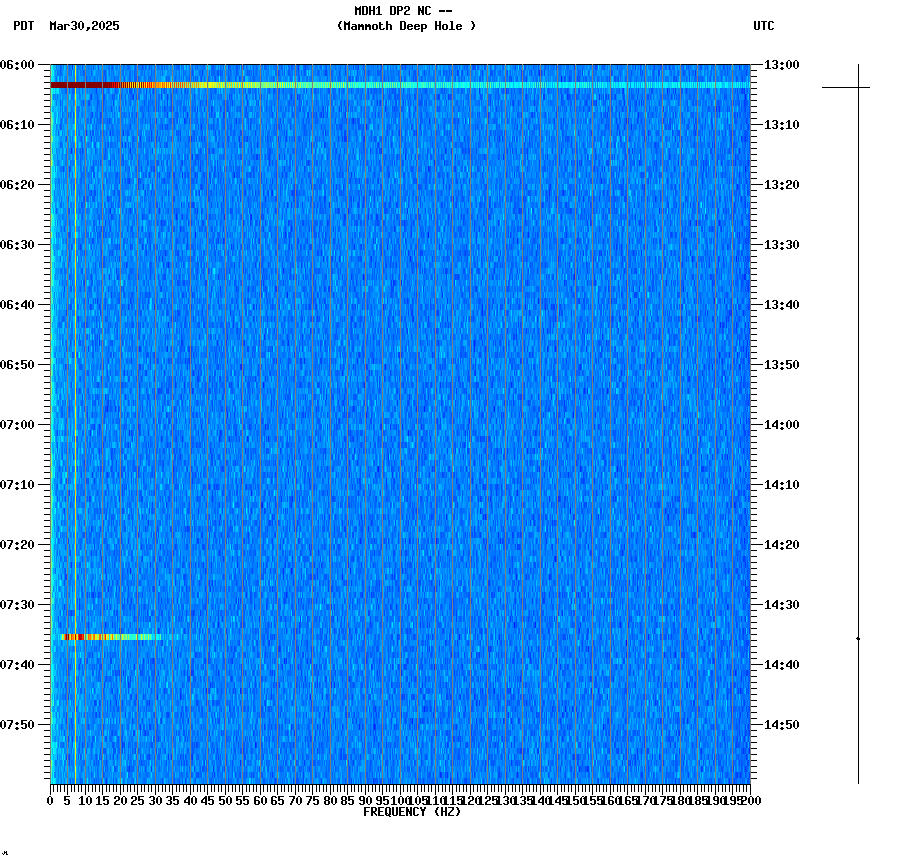Screen dimensions: 902x864
Task: Click the 50 Hz gridline inside the spectrogram
Action: 227,400
